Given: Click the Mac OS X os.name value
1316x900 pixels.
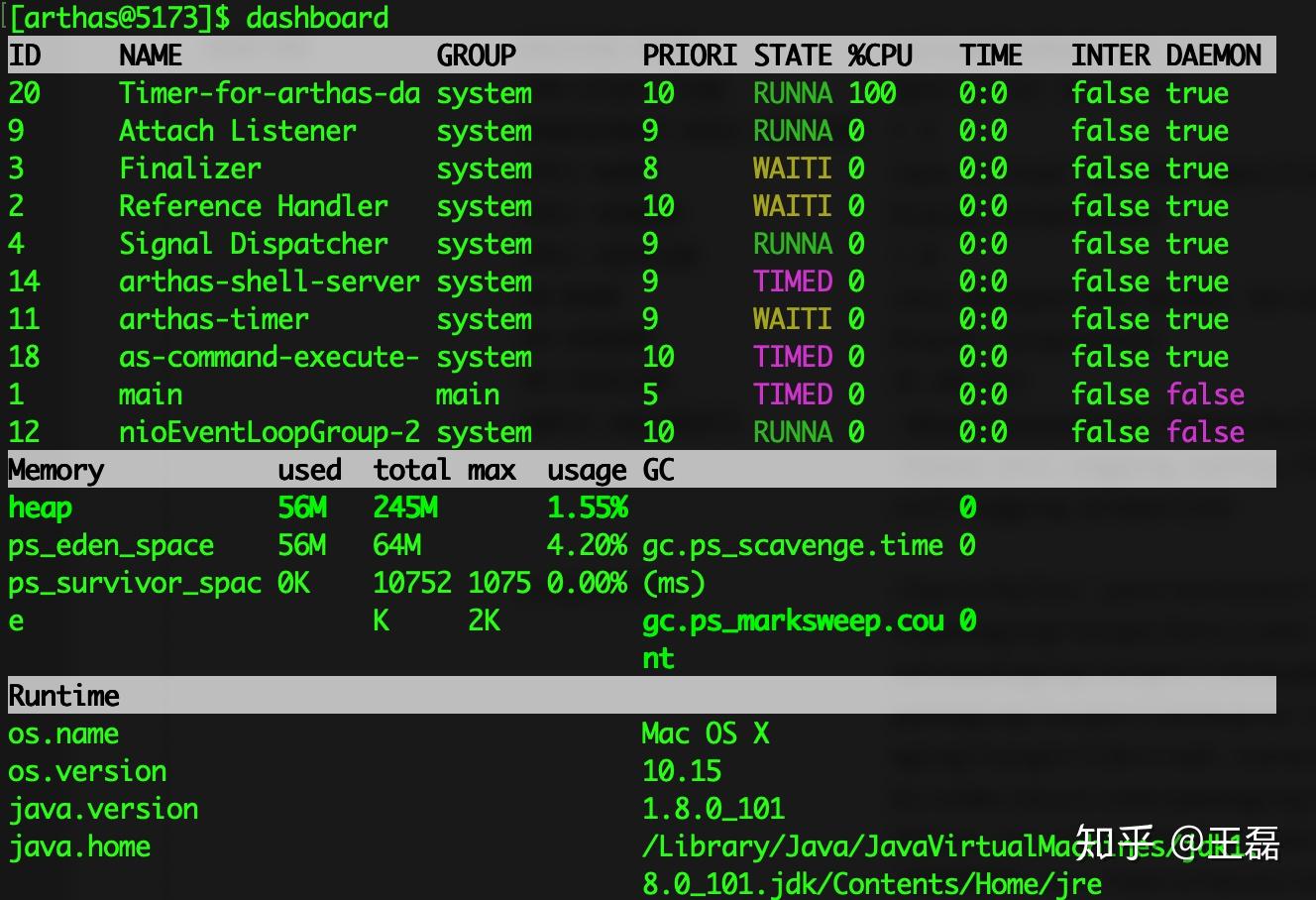Looking at the screenshot, I should pyautogui.click(x=706, y=733).
